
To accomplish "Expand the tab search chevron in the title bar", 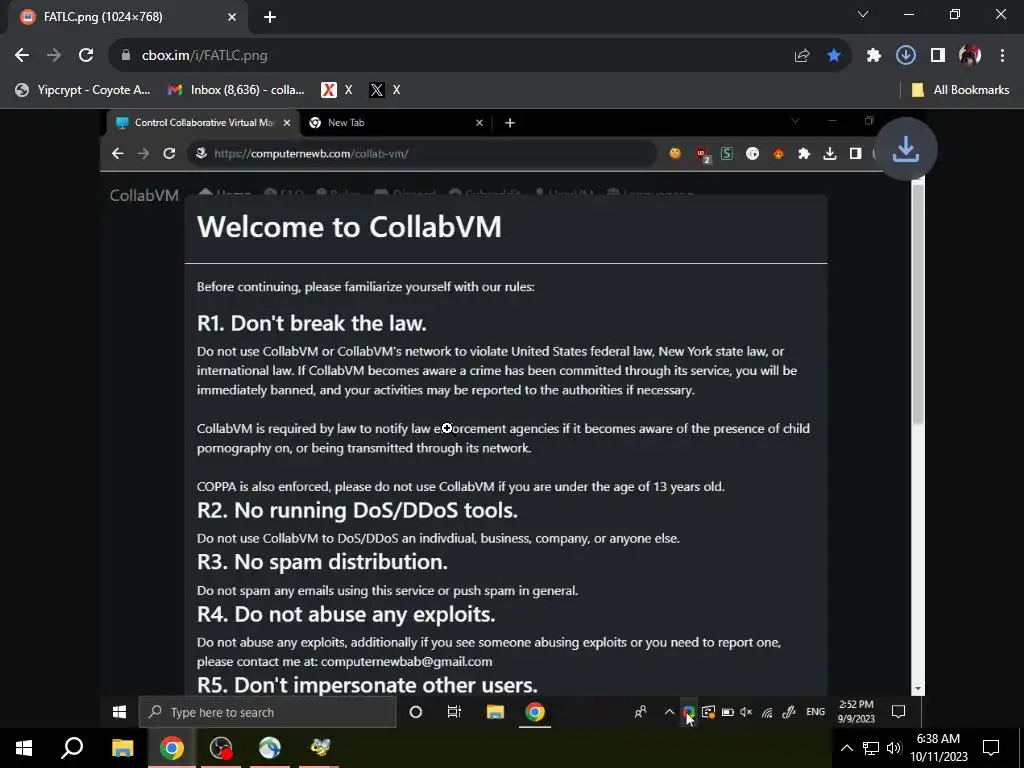I will 863,14.
